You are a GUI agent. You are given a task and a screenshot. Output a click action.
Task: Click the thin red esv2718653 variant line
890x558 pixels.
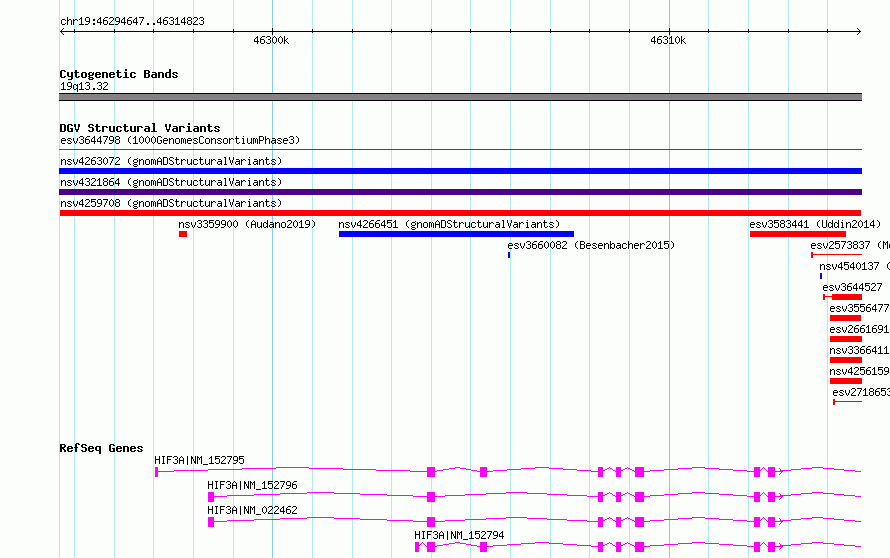click(847, 402)
